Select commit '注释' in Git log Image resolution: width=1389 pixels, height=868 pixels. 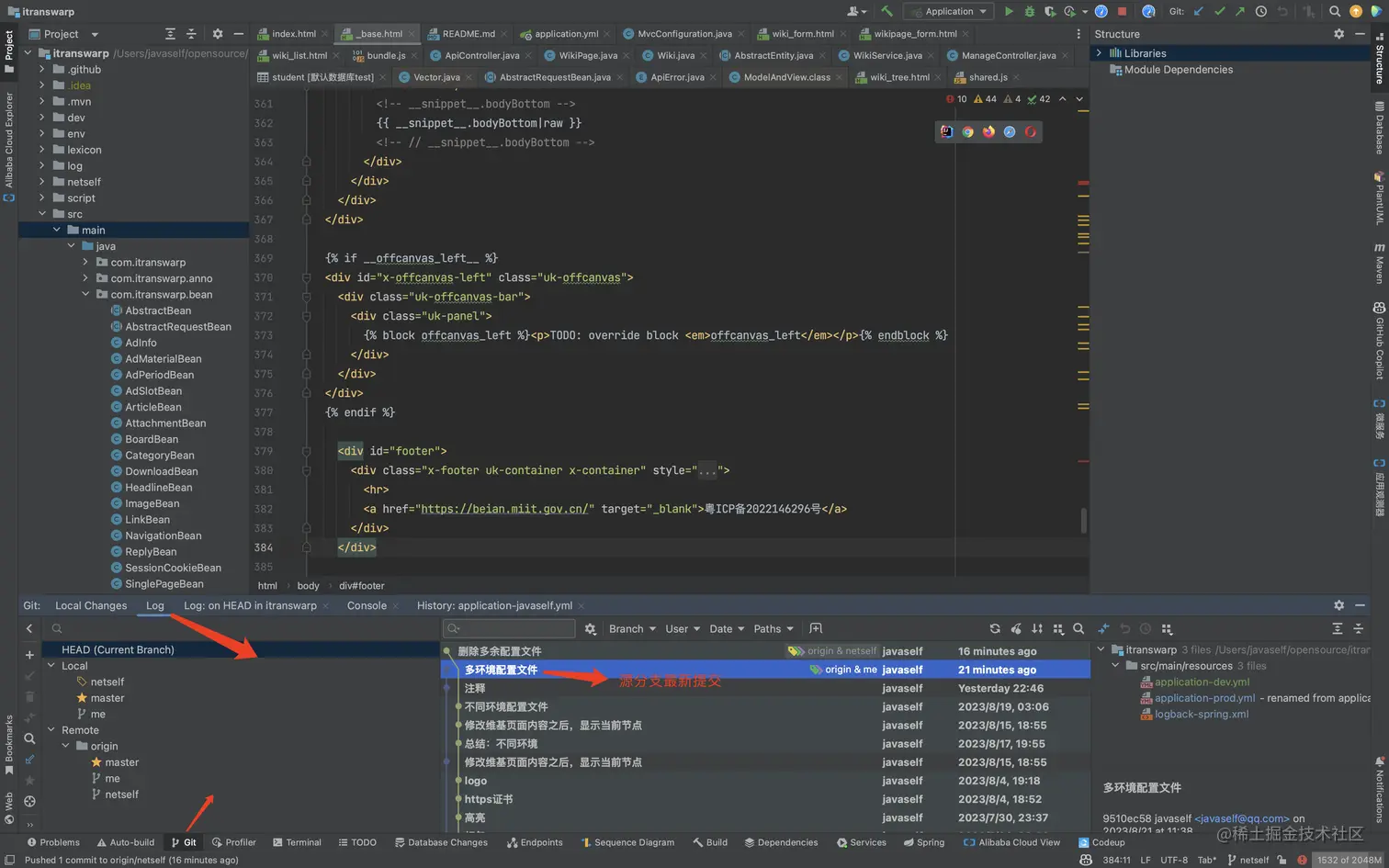click(765, 688)
